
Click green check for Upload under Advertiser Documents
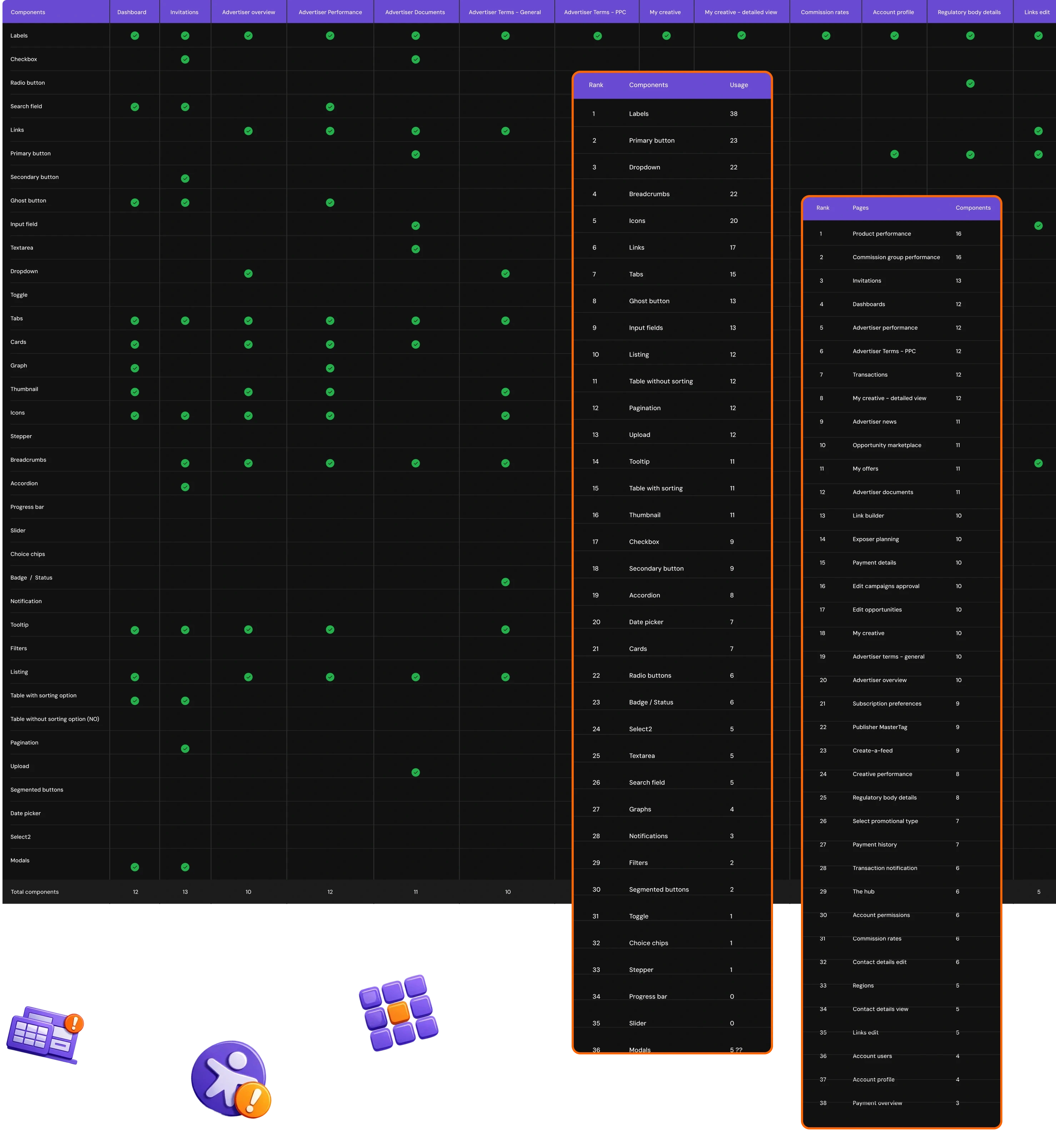tap(415, 772)
